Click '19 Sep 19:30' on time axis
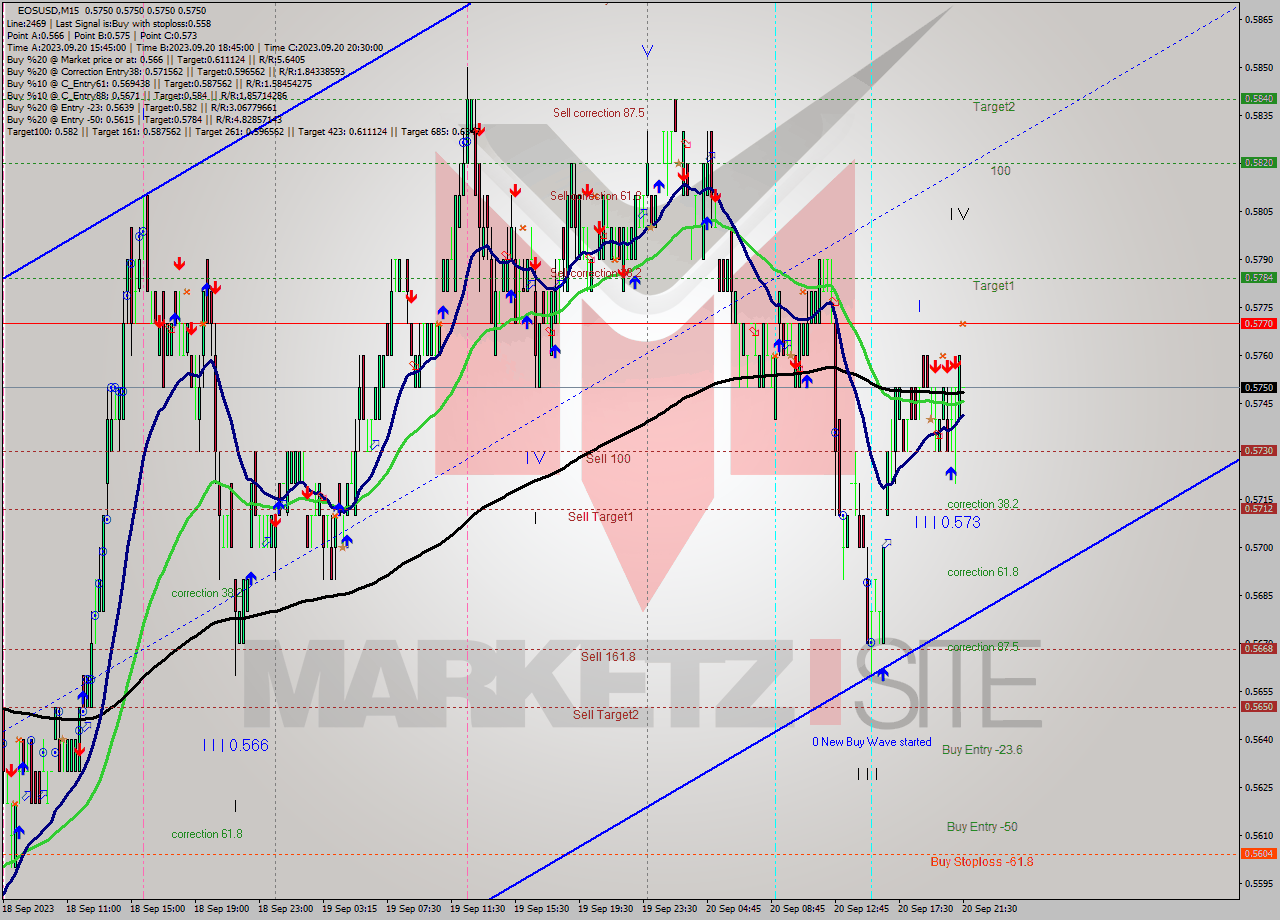This screenshot has width=1280, height=920. 605,909
